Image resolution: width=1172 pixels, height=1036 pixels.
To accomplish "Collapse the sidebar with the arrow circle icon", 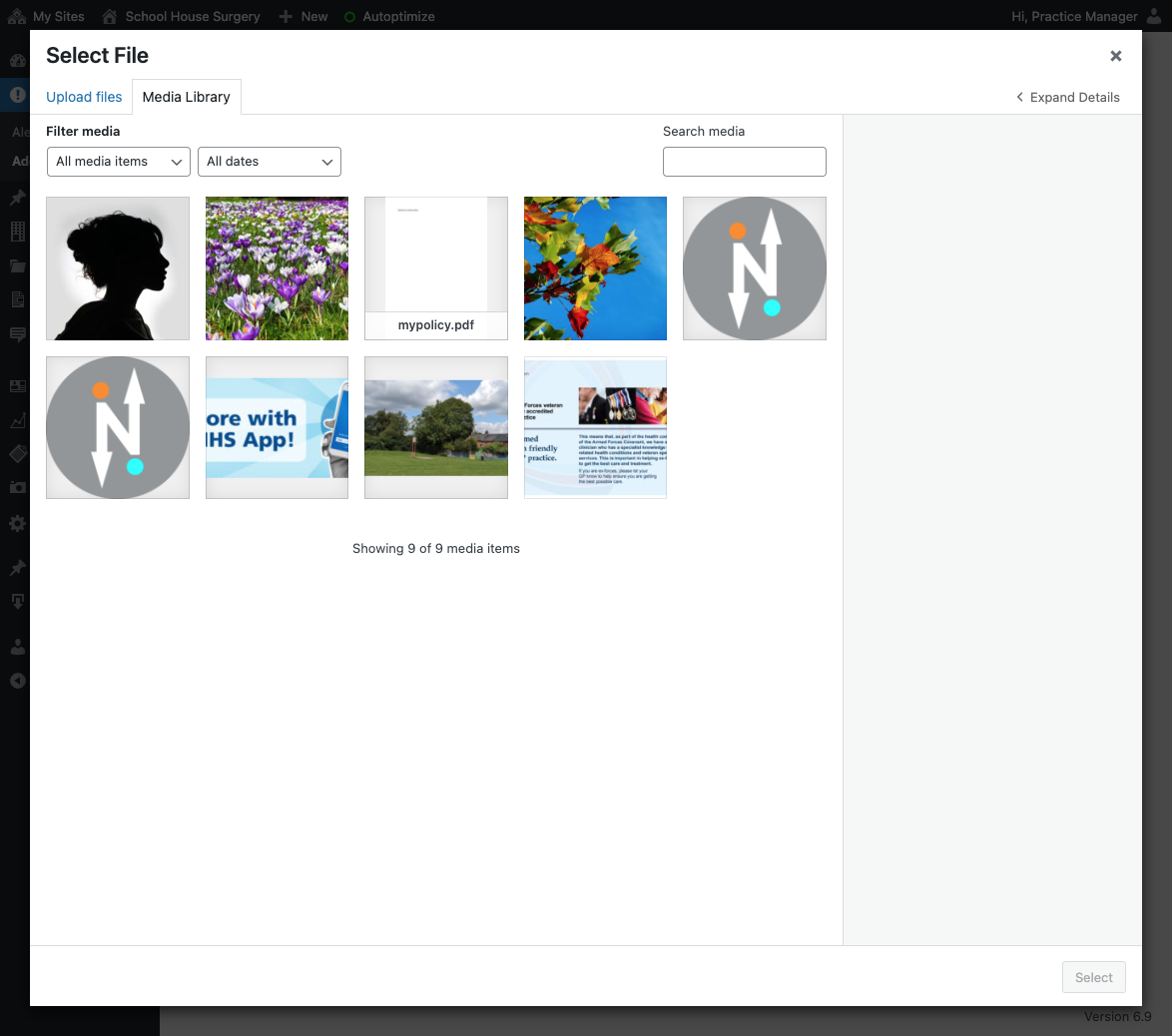I will pyautogui.click(x=17, y=681).
